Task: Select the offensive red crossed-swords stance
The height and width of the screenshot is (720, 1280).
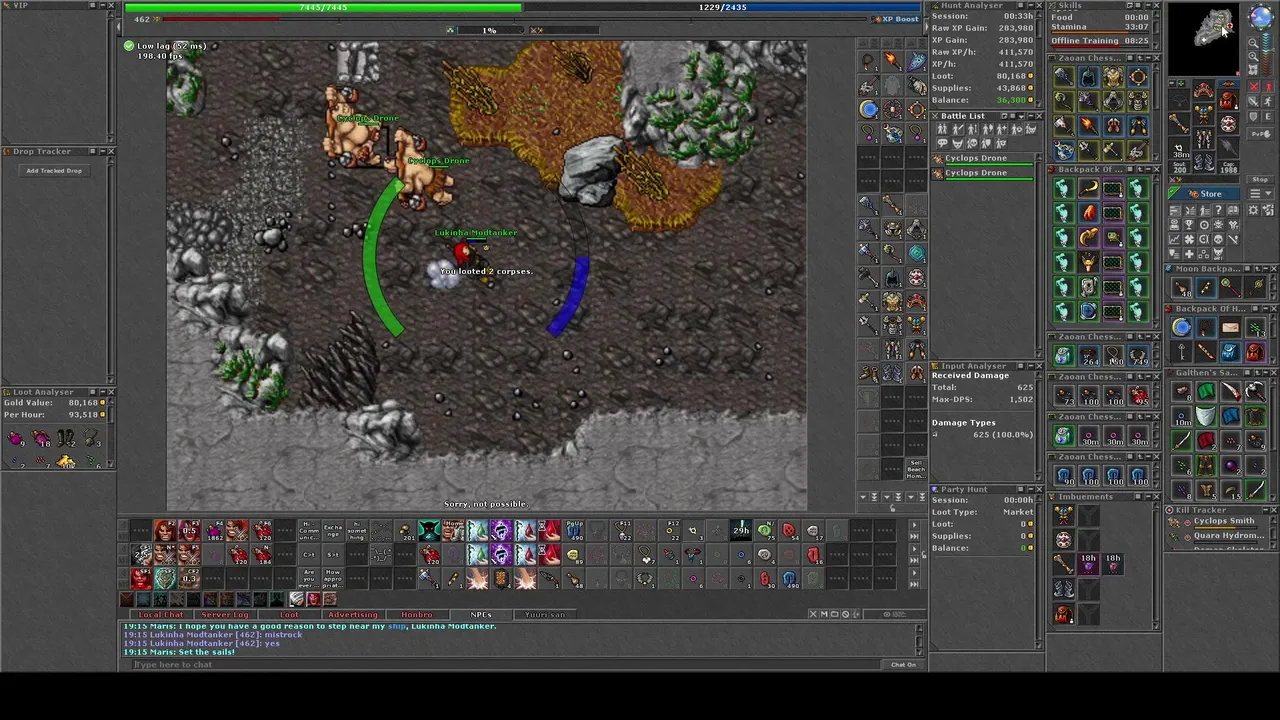Action: [1253, 87]
